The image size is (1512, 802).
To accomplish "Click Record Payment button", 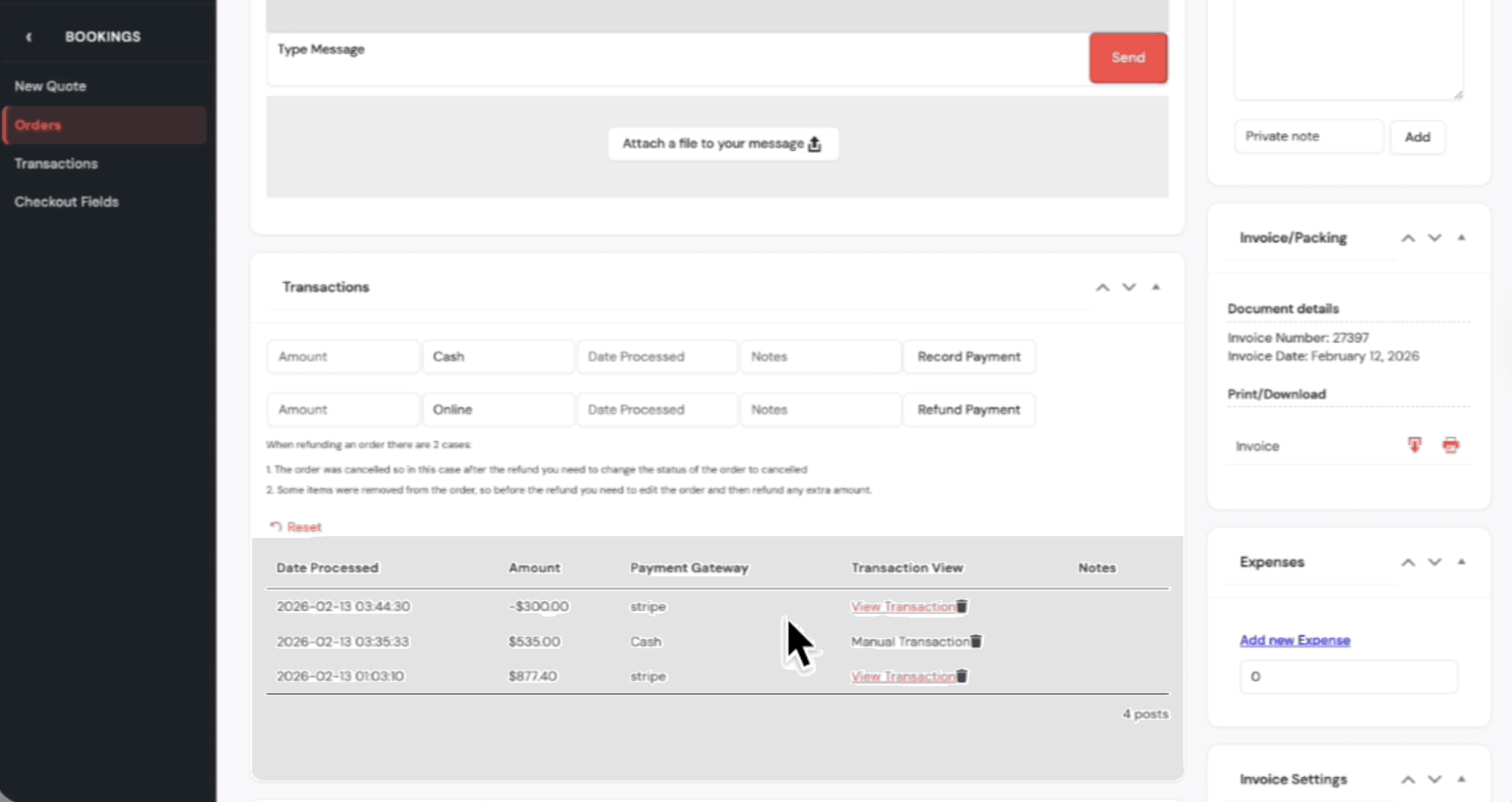I will pos(969,357).
